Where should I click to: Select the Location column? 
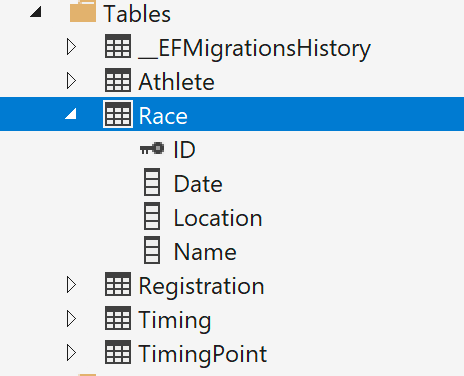click(x=218, y=218)
